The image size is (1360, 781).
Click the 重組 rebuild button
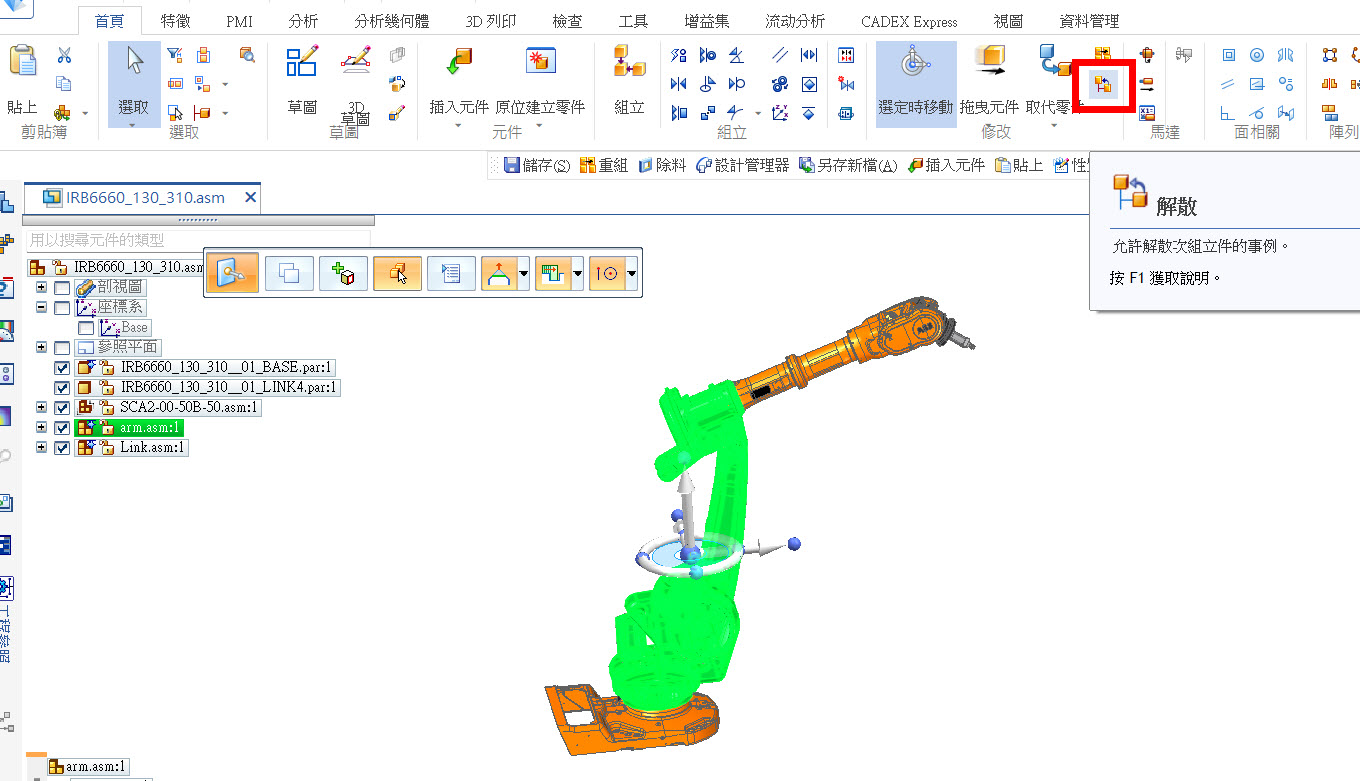604,165
